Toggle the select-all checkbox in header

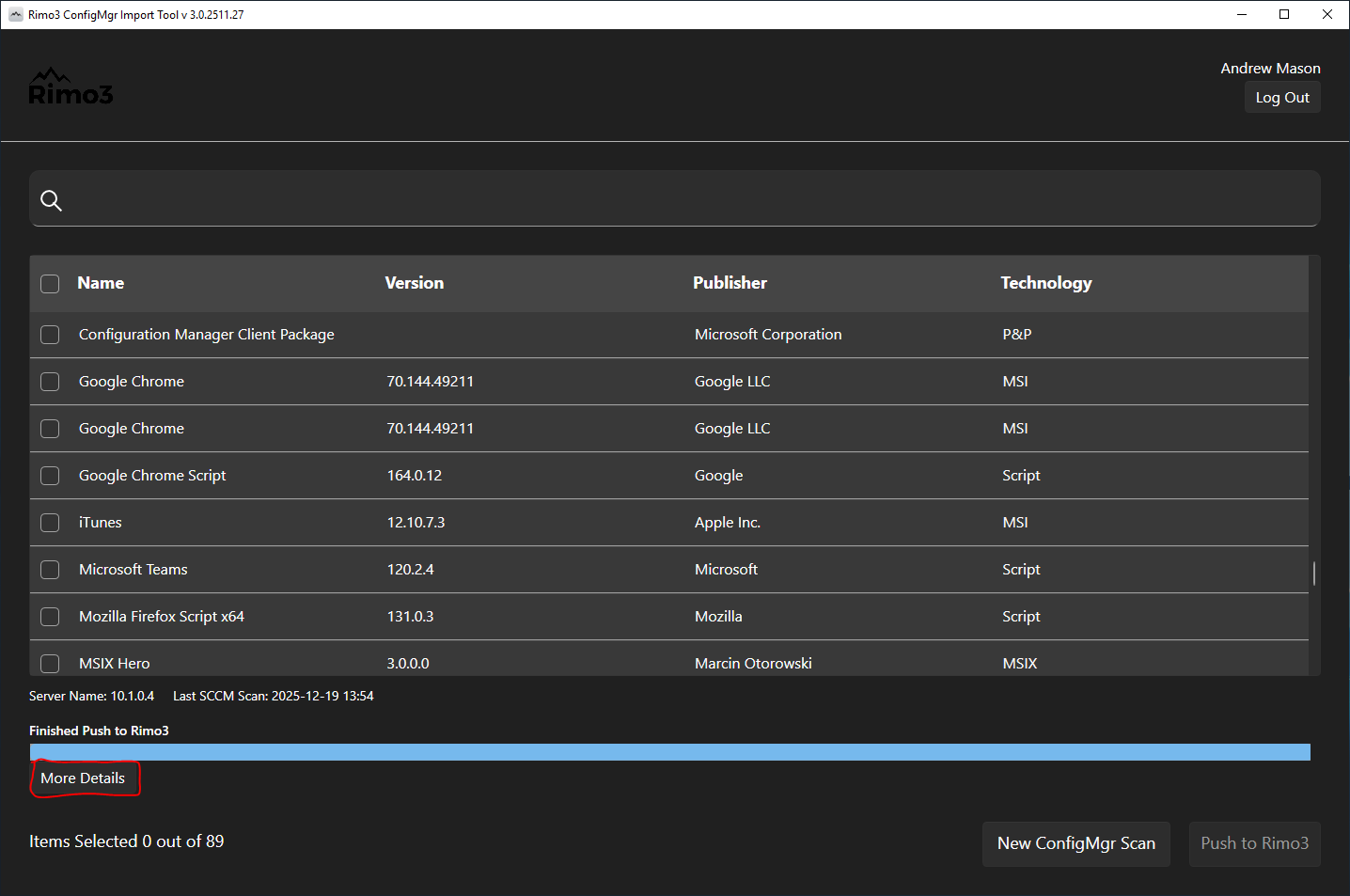[x=50, y=284]
